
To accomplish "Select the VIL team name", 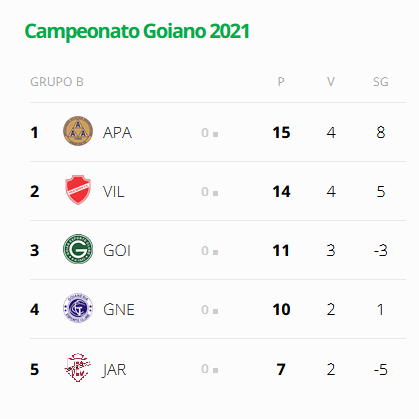I will coord(114,192).
